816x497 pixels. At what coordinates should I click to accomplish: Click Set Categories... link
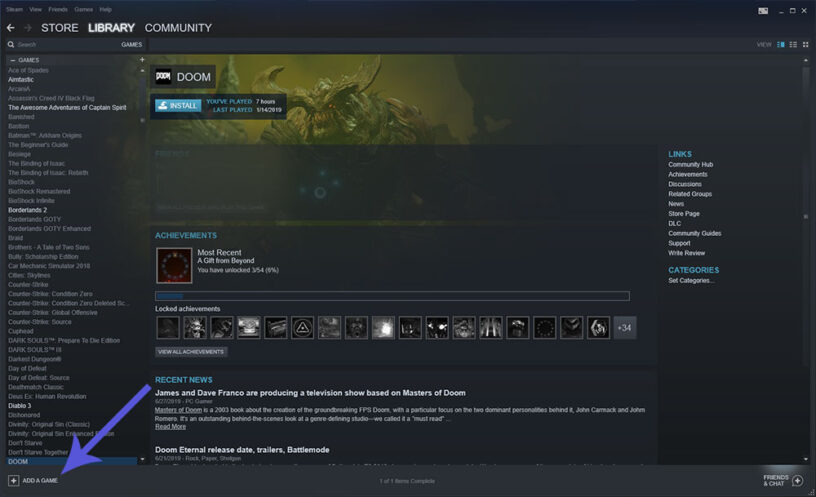click(691, 281)
